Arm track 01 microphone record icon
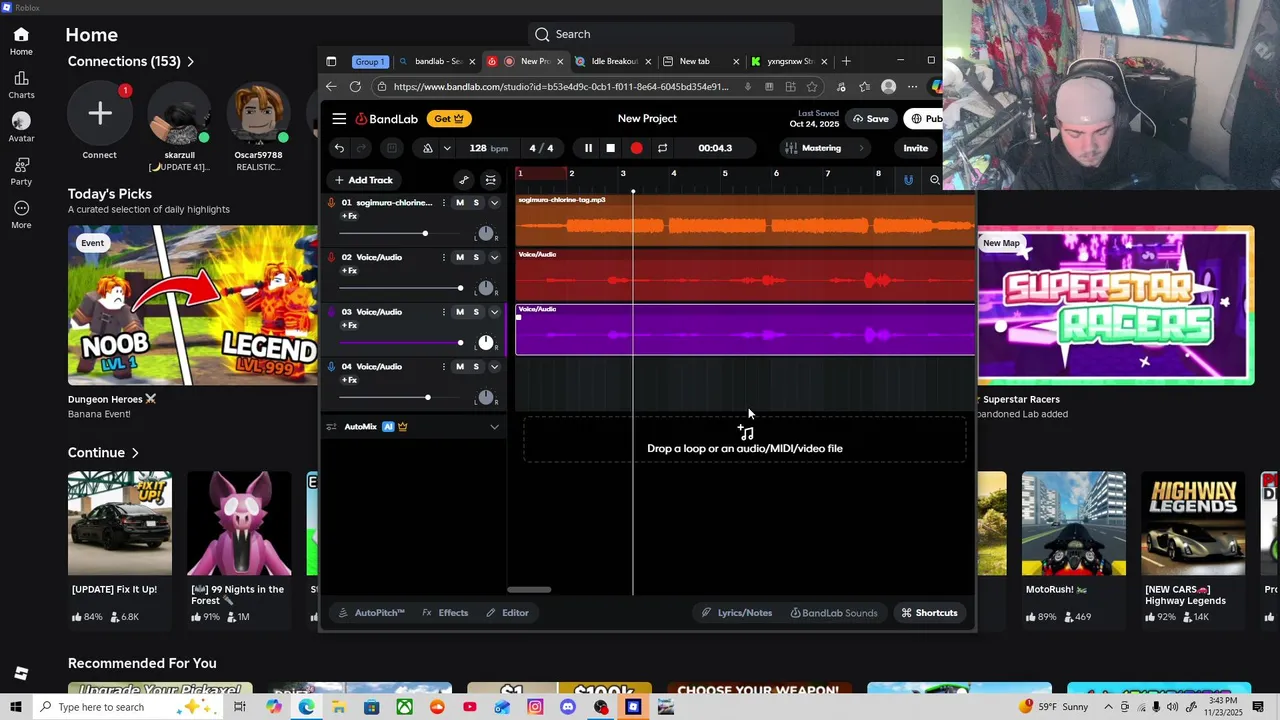 coord(331,203)
